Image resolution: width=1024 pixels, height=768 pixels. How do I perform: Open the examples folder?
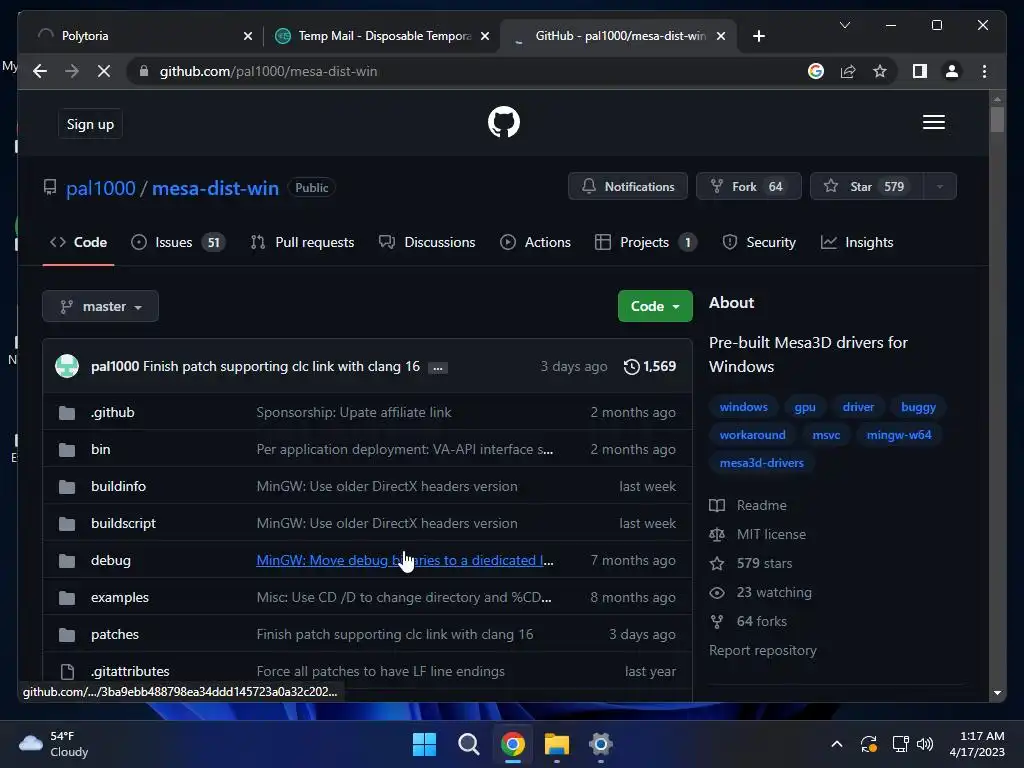[120, 598]
